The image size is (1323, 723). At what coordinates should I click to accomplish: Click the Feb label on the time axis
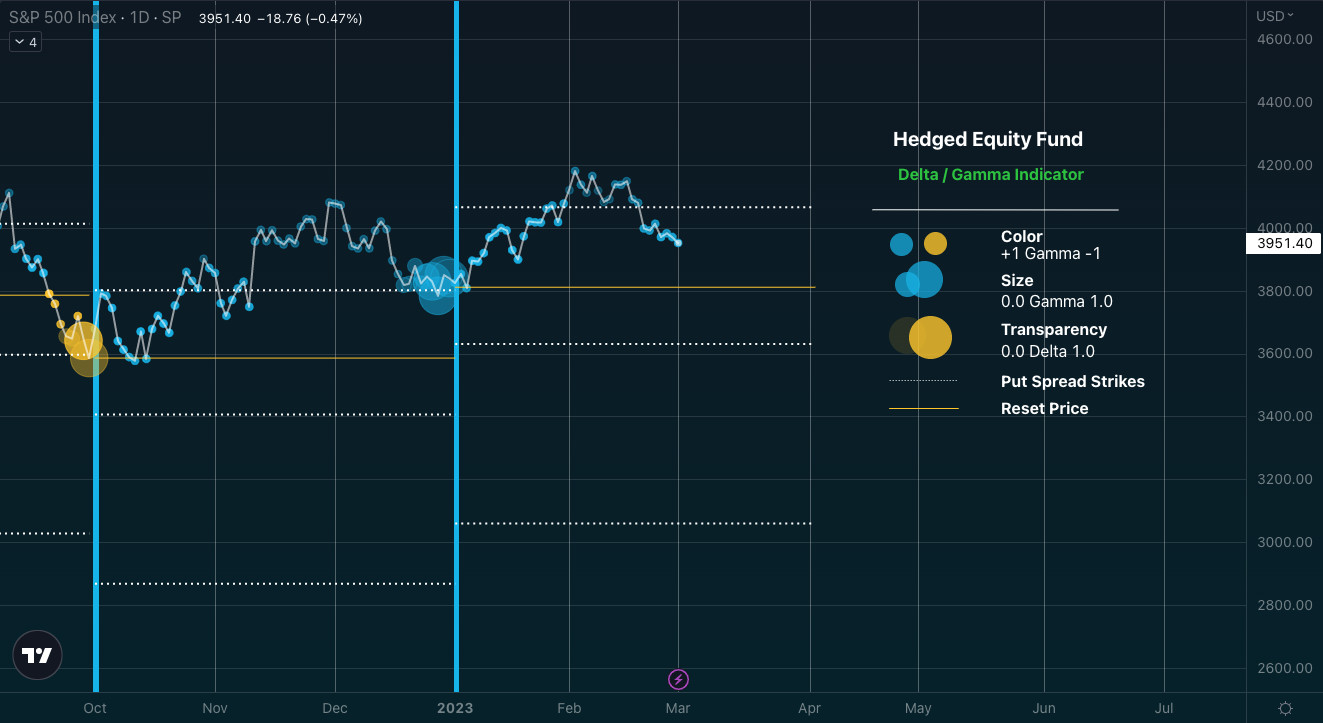568,708
